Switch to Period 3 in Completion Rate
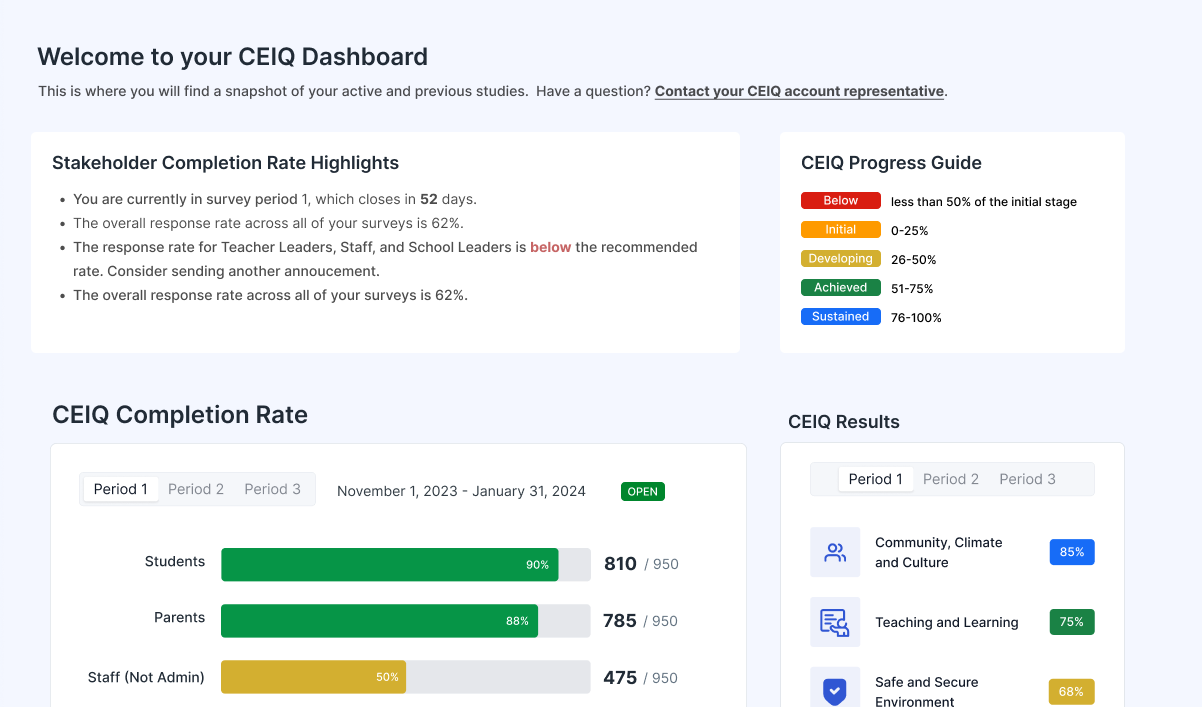Image resolution: width=1202 pixels, height=707 pixels. click(272, 489)
